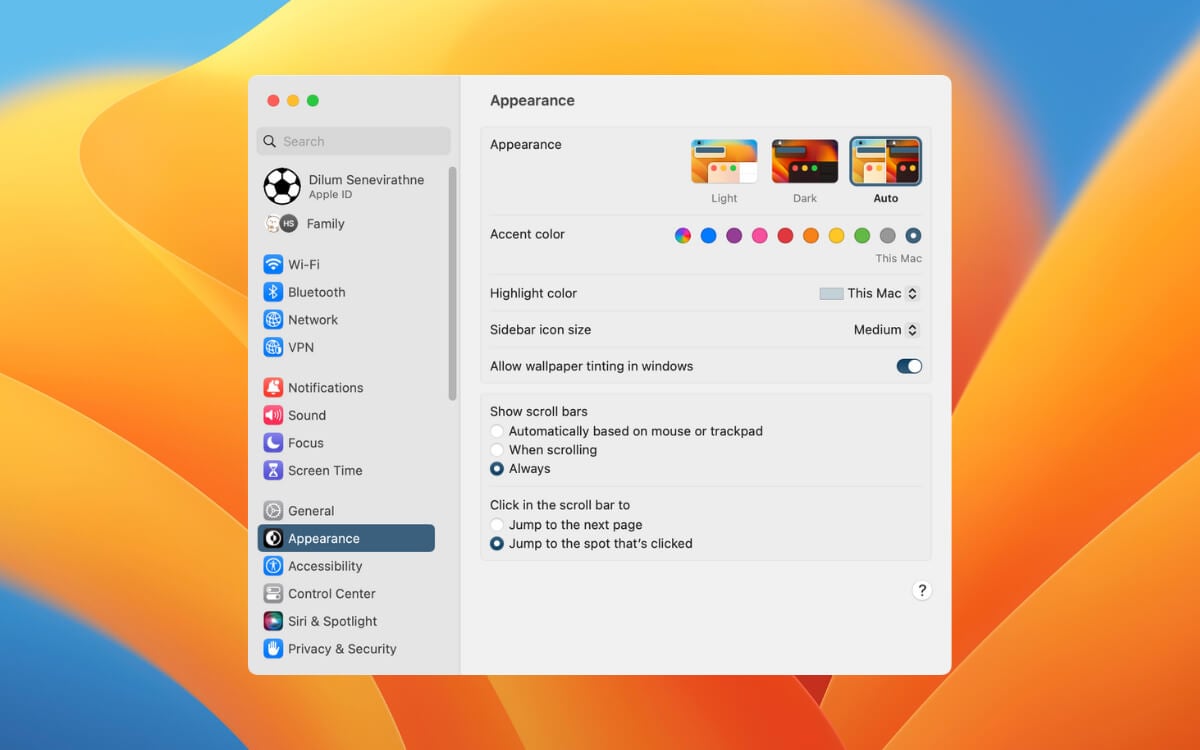Click the Siri & Spotlight icon
This screenshot has width=1200, height=750.
pos(273,621)
